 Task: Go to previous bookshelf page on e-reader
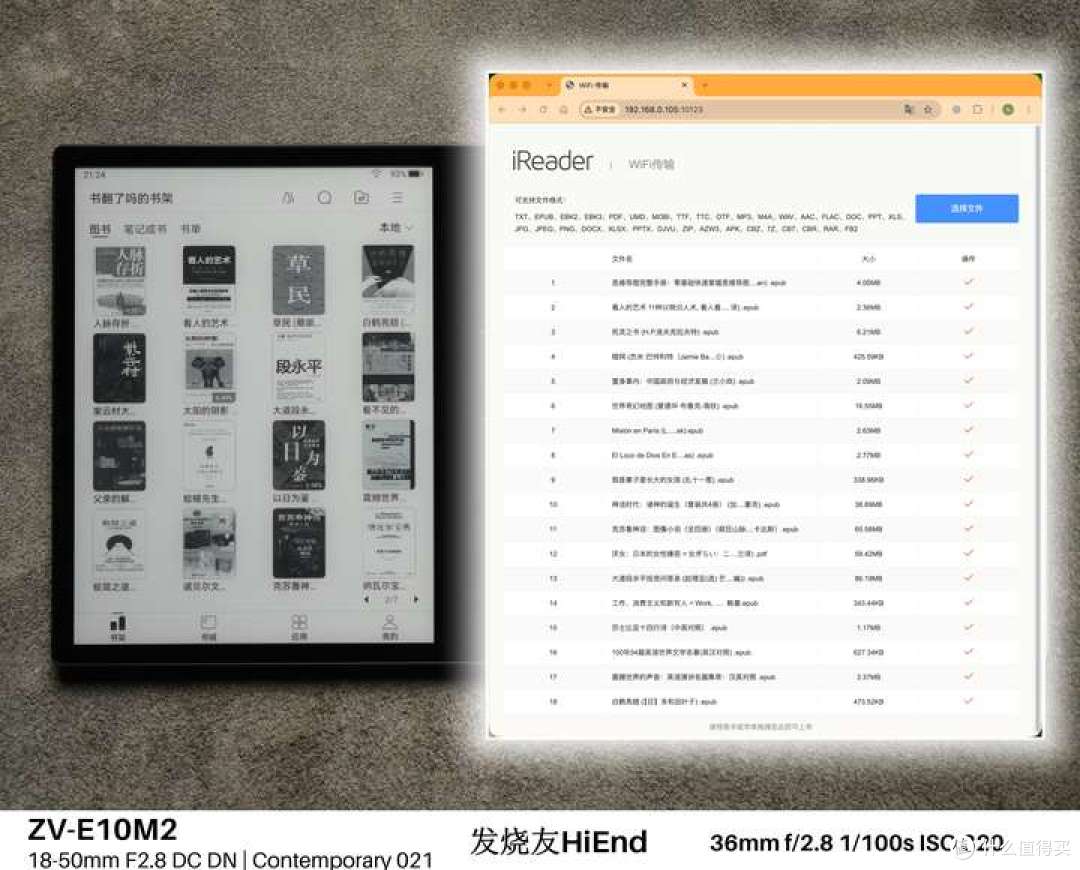(x=366, y=599)
